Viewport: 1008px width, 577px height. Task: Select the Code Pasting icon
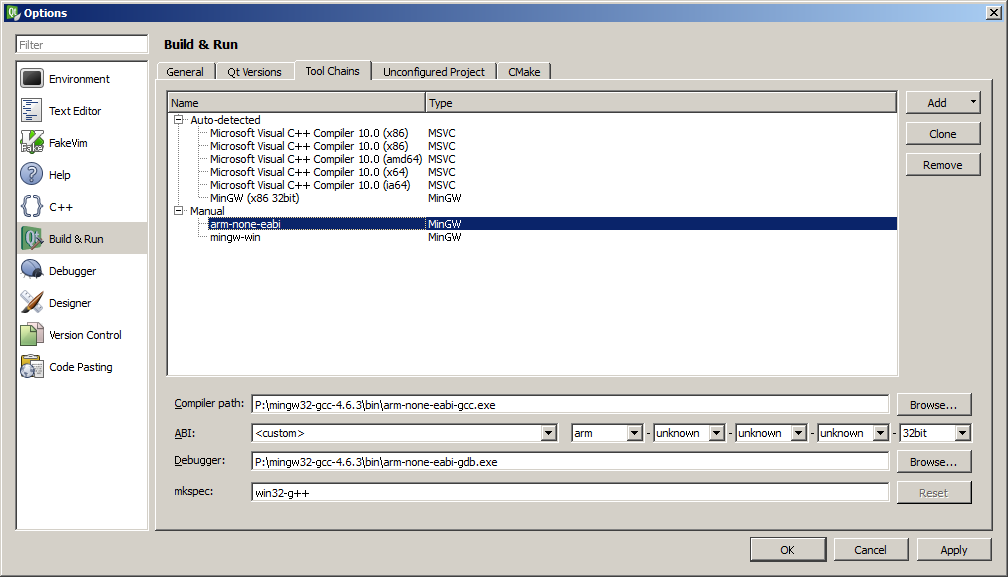tap(32, 367)
